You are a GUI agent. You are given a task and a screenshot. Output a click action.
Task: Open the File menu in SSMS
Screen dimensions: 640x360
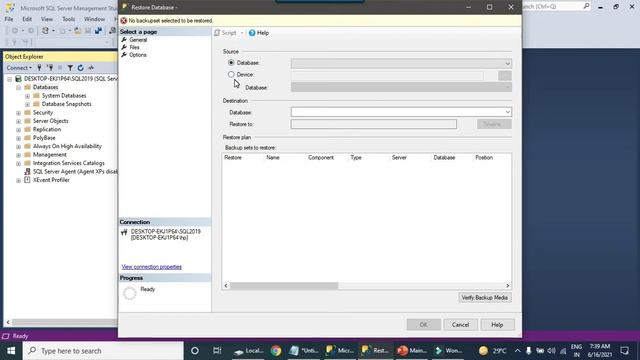9,19
